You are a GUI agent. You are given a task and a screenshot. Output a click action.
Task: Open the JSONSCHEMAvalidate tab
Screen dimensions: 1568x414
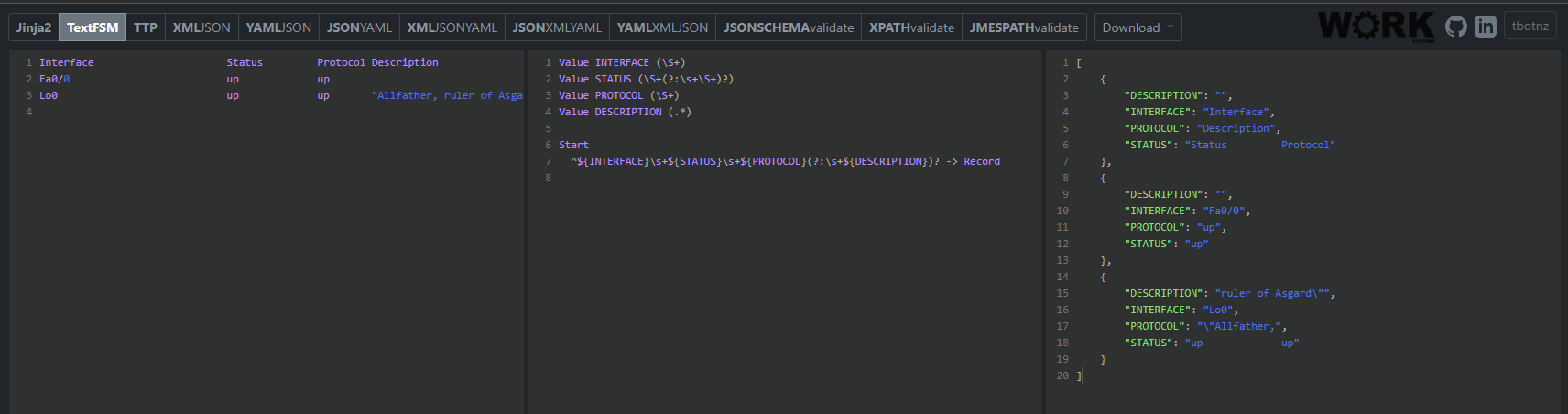pyautogui.click(x=788, y=27)
